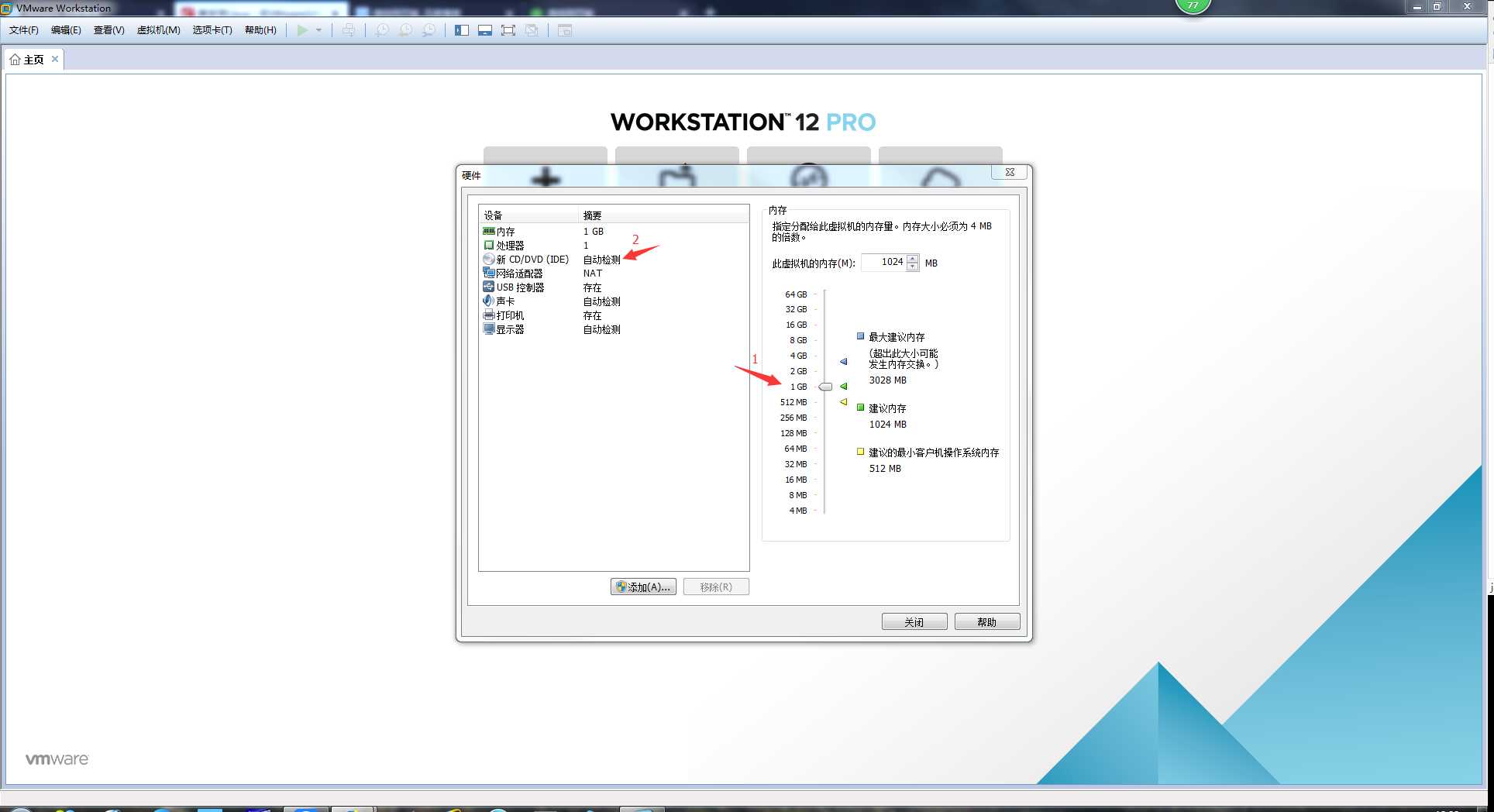Click the green recommended memory marker
Viewport: 1494px width, 812px height.
point(844,386)
